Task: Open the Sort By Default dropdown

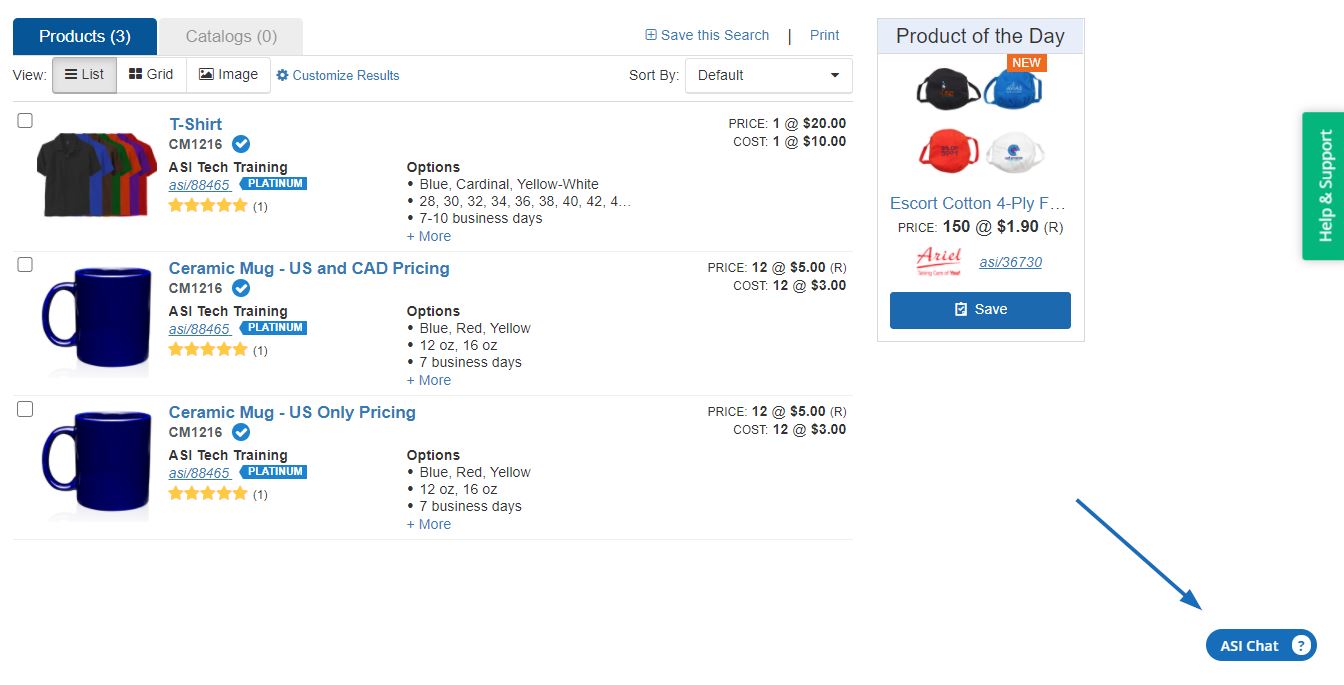Action: 768,75
